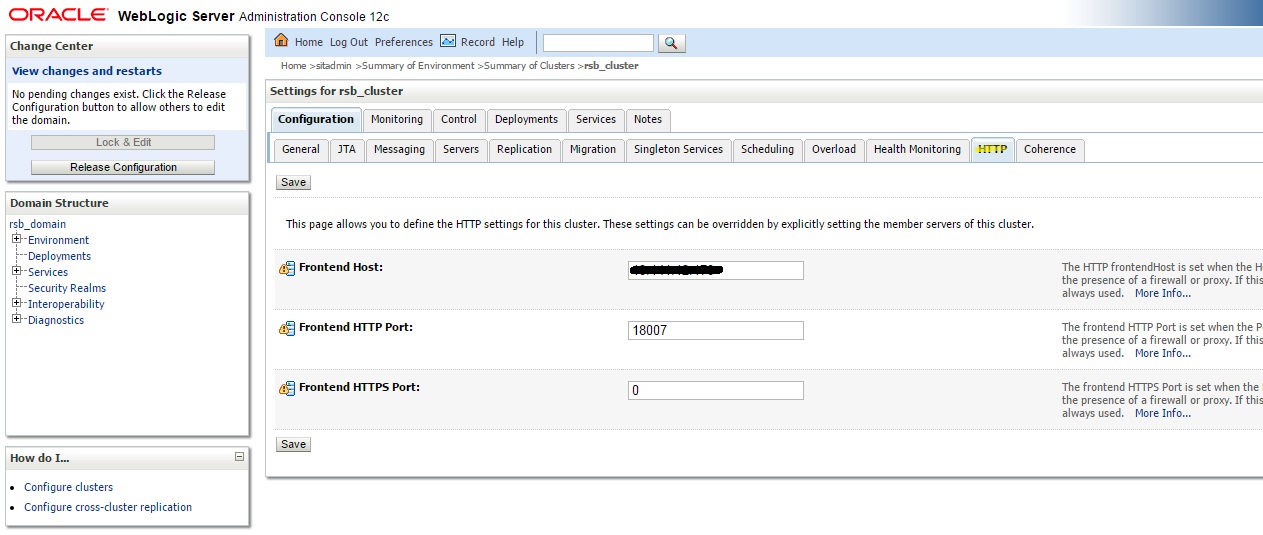Open More Info for Frontend HTTPS Port

[1163, 413]
